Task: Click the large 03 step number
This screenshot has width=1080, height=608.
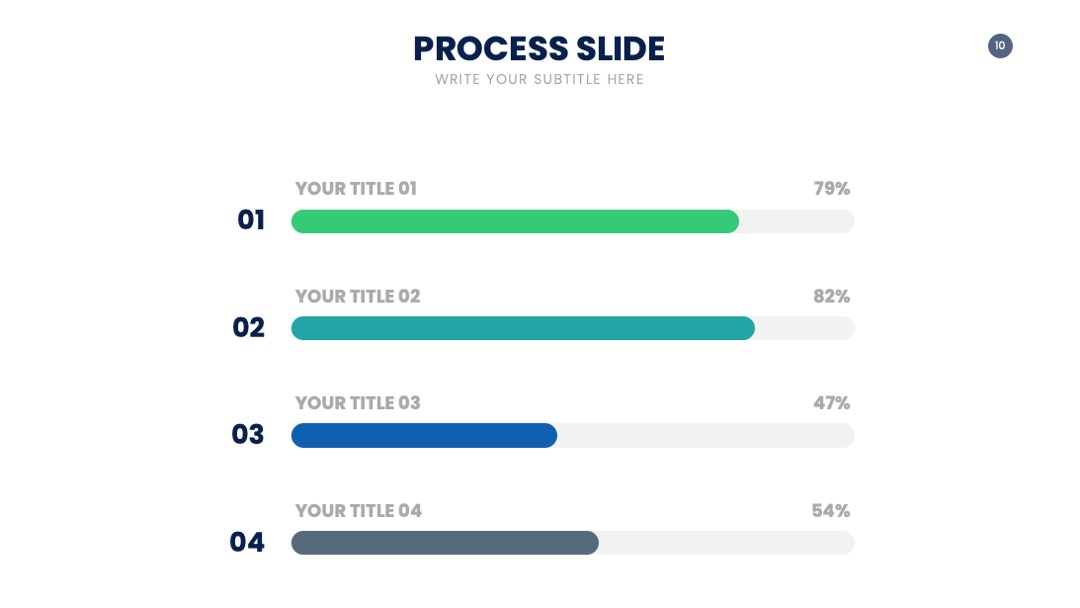Action: (x=248, y=434)
